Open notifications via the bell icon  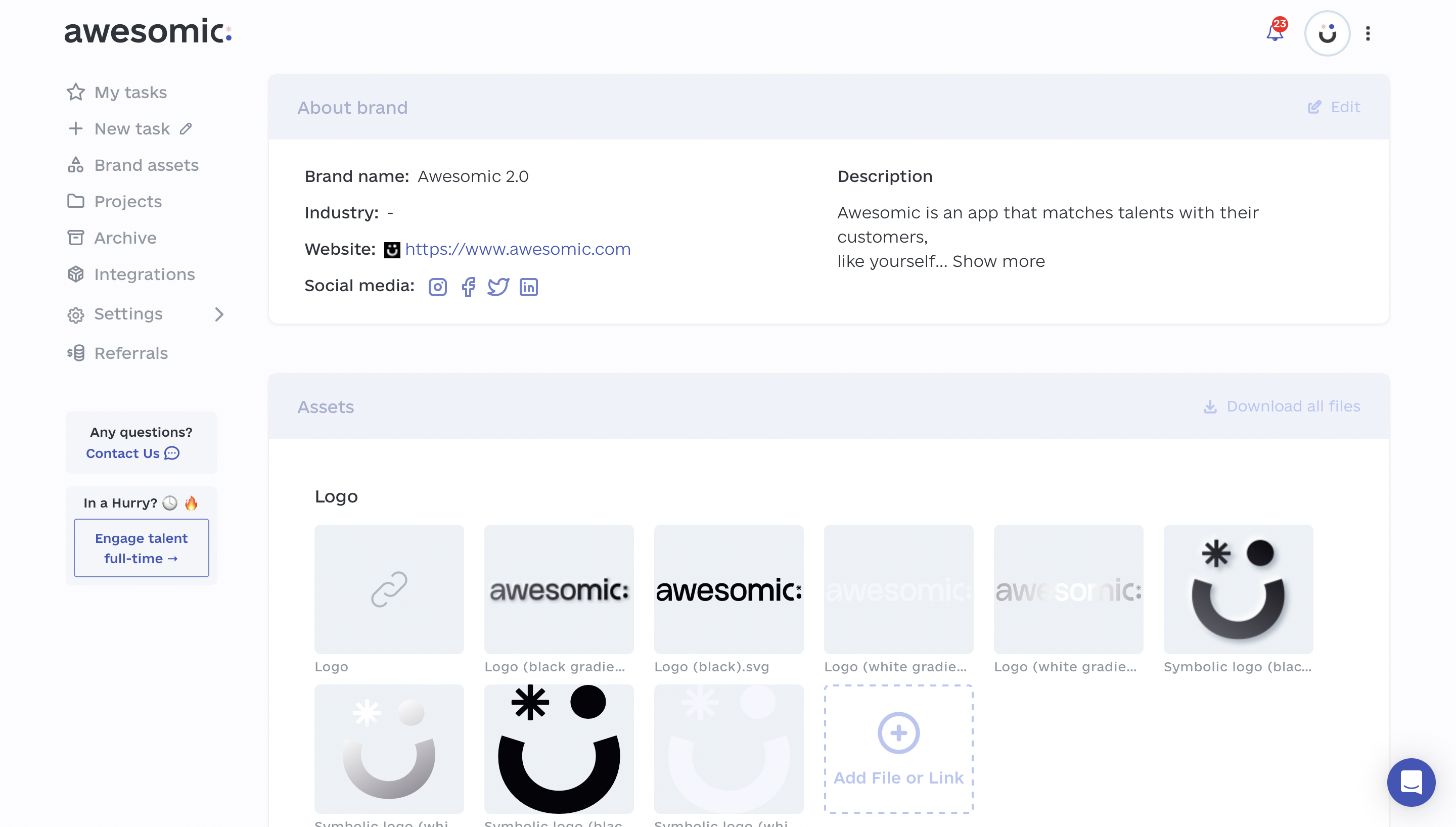click(1275, 32)
